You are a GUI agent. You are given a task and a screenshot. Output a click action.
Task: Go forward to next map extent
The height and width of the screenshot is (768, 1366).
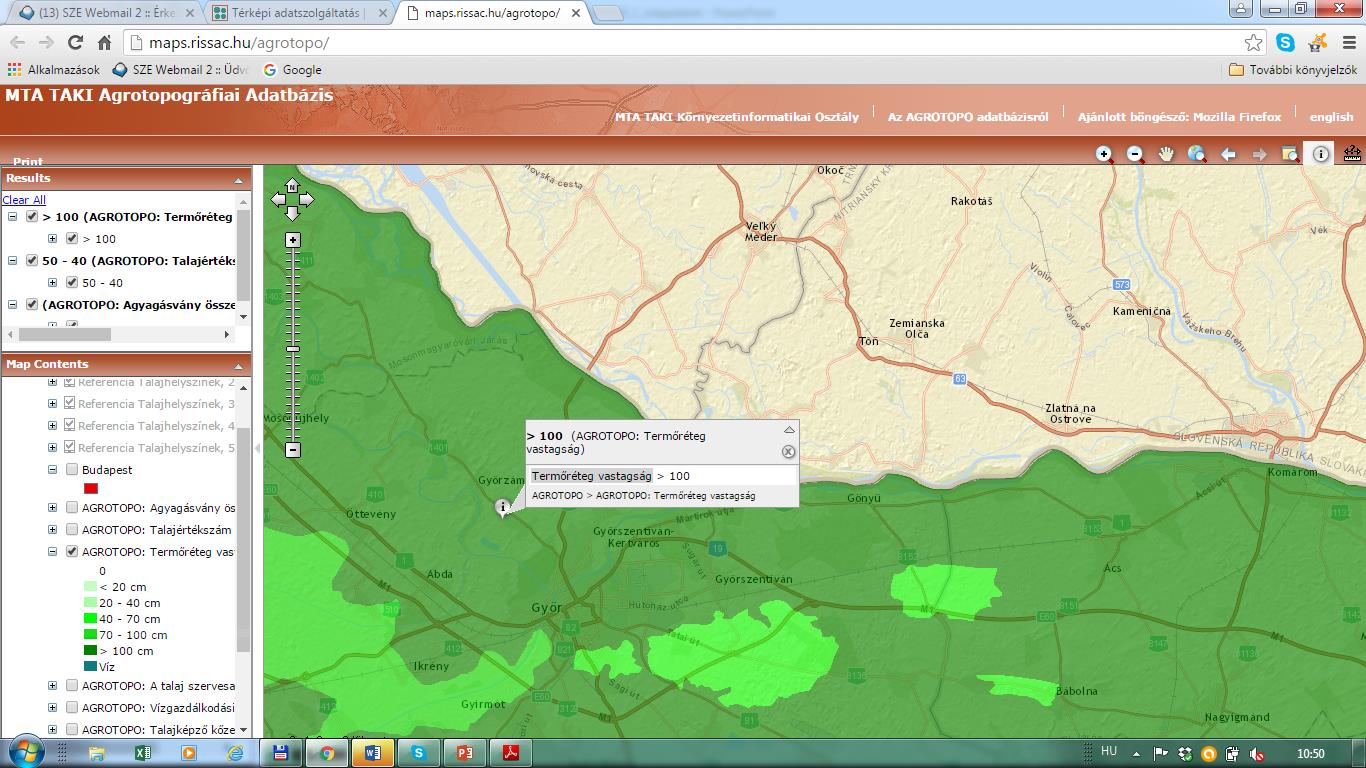tap(1259, 154)
